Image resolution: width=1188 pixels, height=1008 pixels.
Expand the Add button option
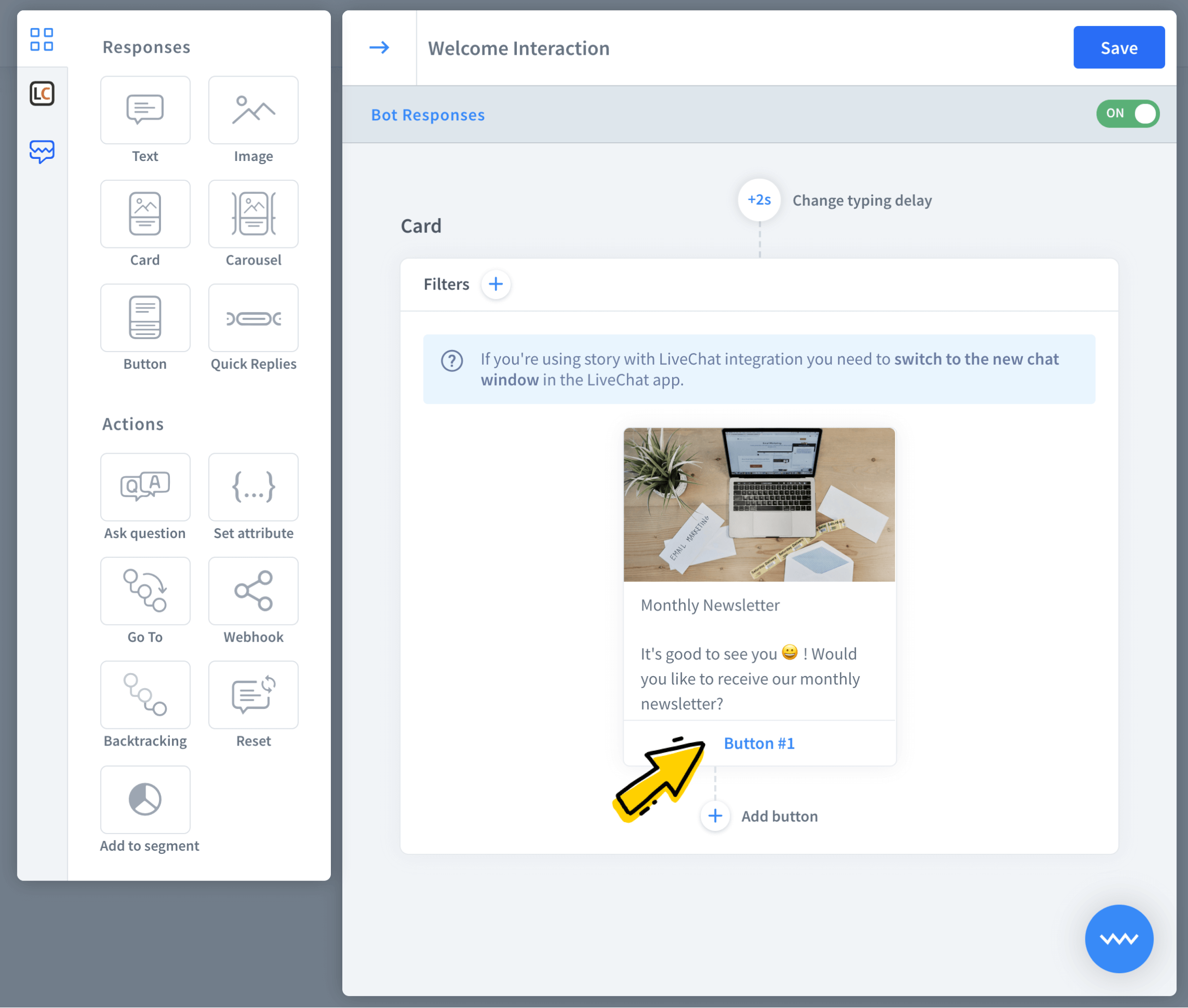715,816
